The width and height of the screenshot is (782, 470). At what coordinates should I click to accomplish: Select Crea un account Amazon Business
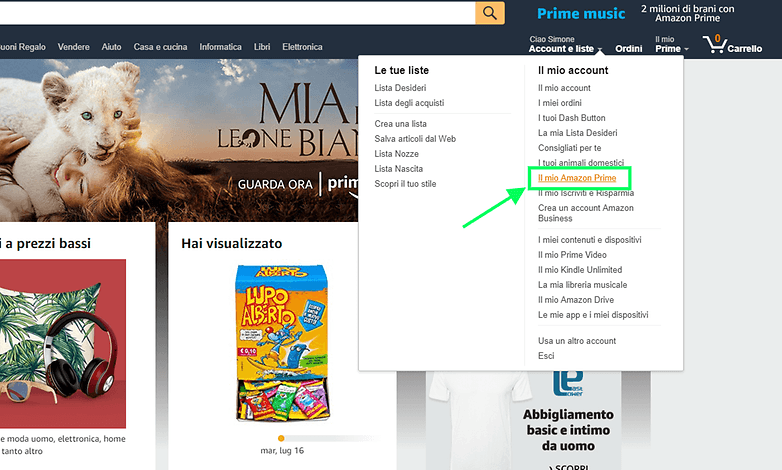[x=586, y=213]
